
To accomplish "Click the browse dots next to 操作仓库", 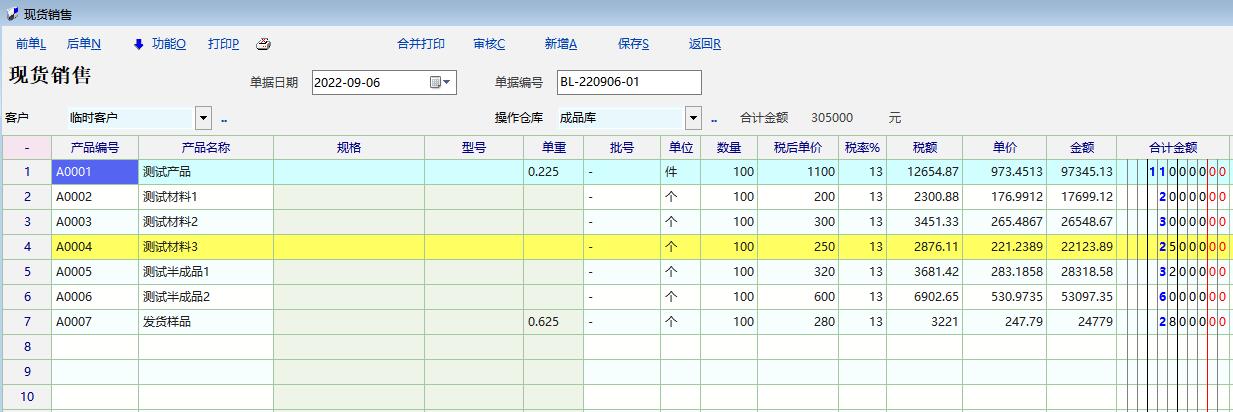I will [714, 118].
